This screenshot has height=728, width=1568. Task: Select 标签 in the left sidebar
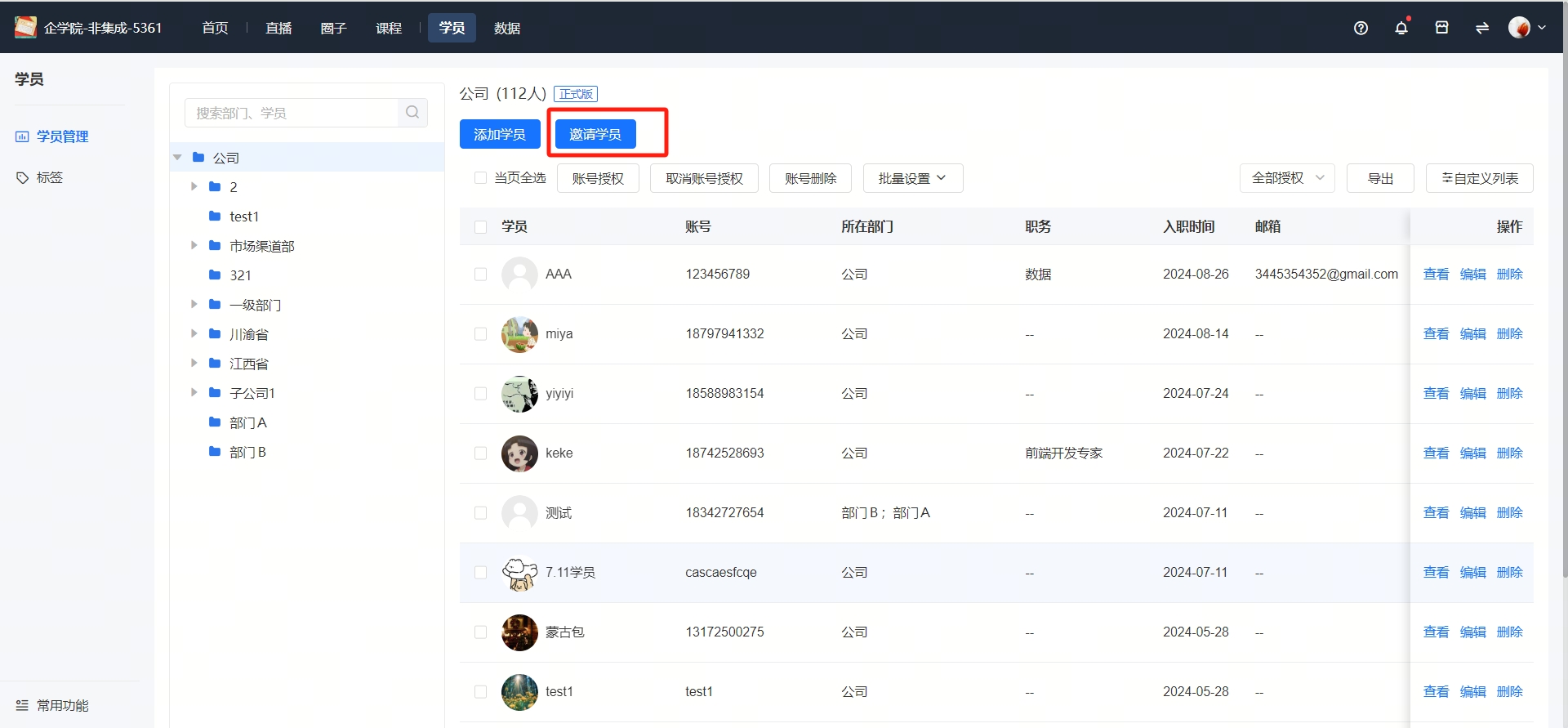50,177
